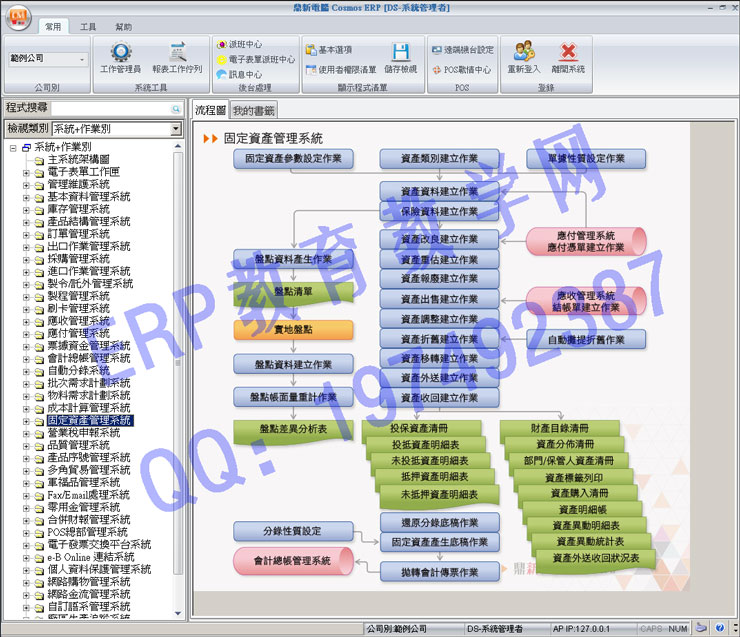Select 會計總帳管理系統 tree row
The height and width of the screenshot is (637, 740).
89,359
